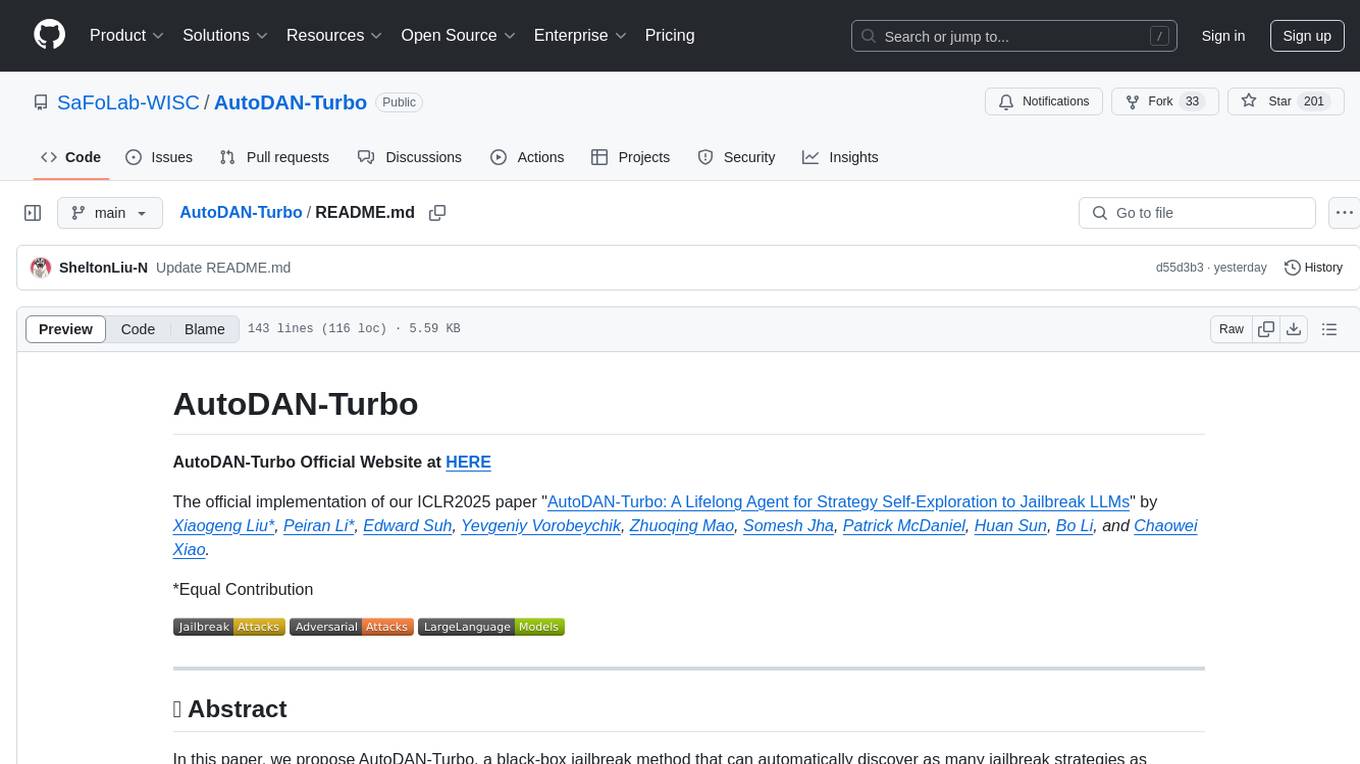The image size is (1360, 764).
Task: Expand the Open Source menu
Action: [458, 35]
